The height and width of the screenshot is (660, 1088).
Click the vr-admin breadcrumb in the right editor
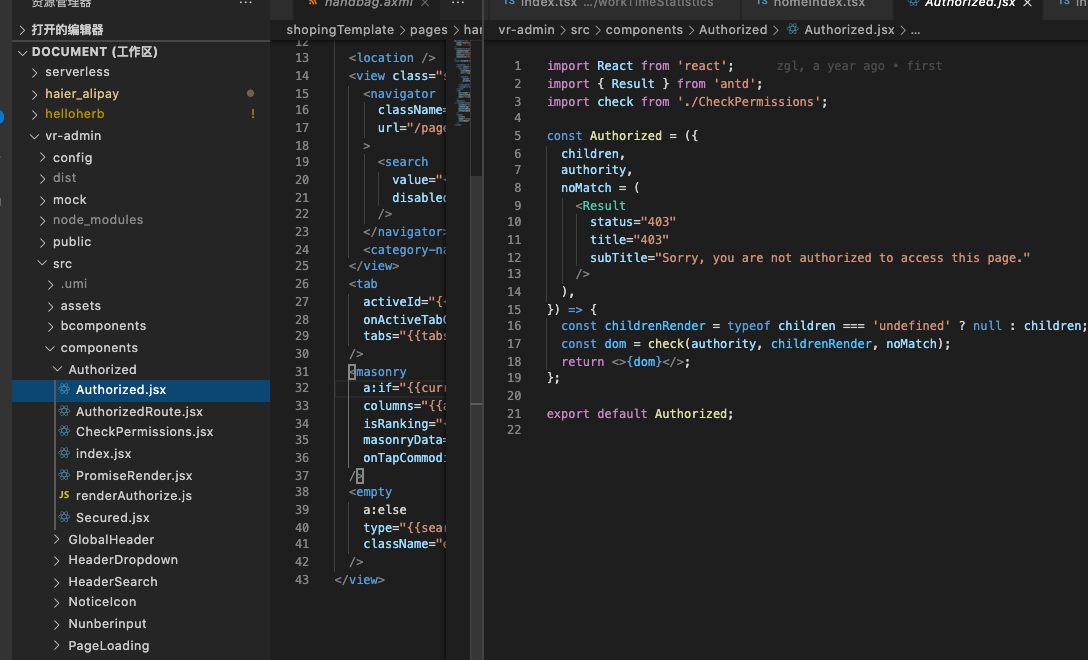526,30
